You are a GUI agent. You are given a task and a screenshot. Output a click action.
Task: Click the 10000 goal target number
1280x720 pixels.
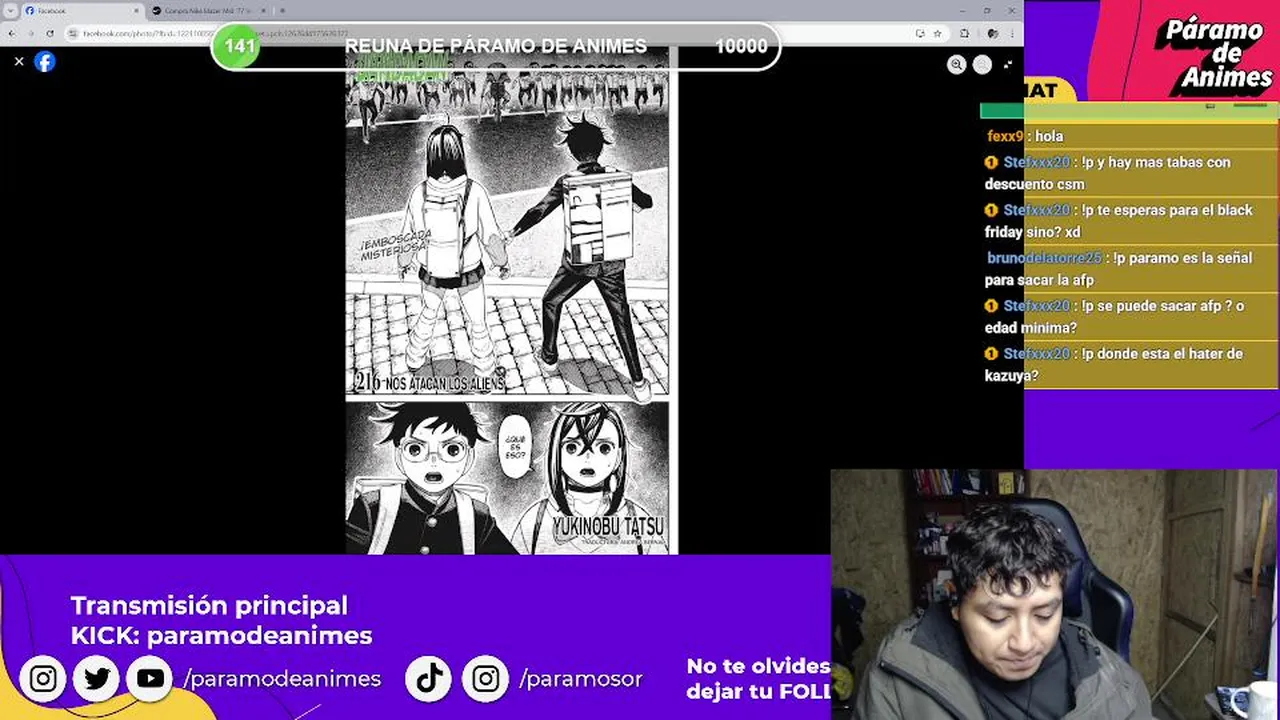(741, 46)
